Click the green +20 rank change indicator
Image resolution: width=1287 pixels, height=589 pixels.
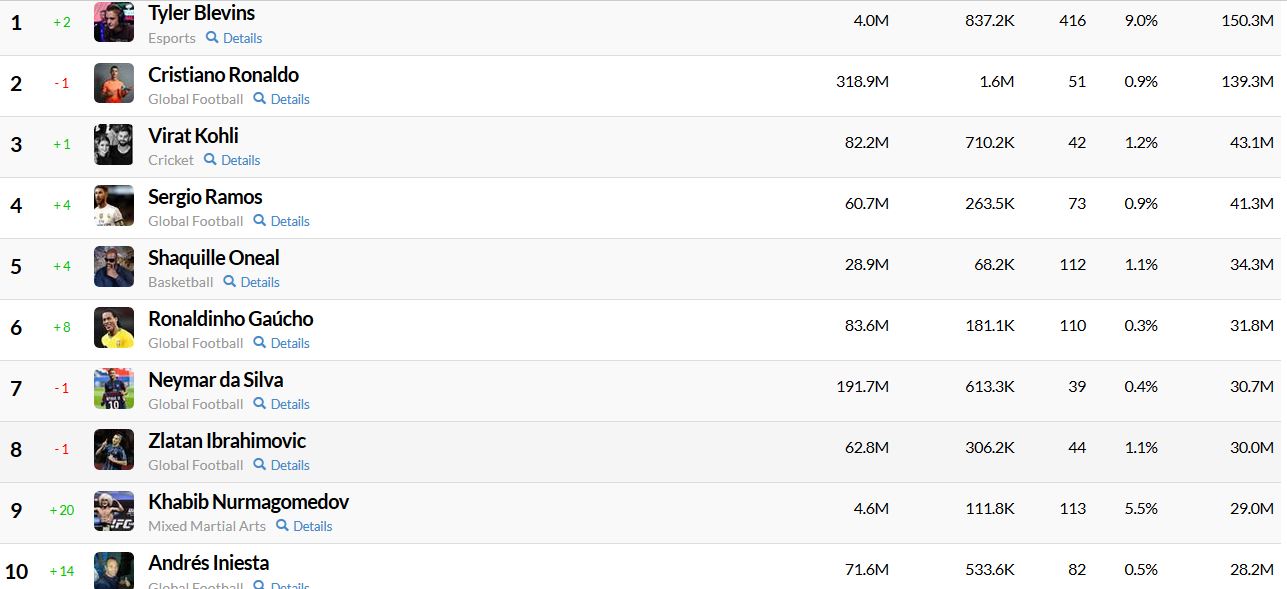(61, 510)
